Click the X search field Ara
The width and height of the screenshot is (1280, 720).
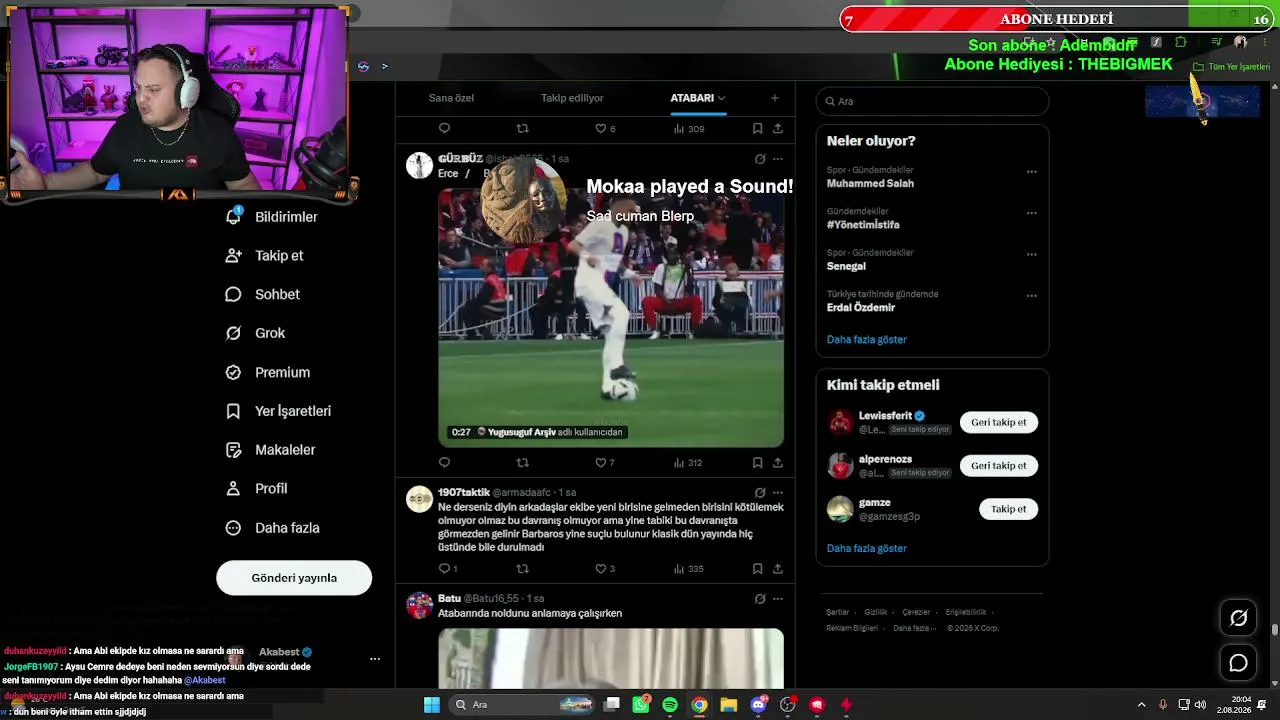point(932,101)
